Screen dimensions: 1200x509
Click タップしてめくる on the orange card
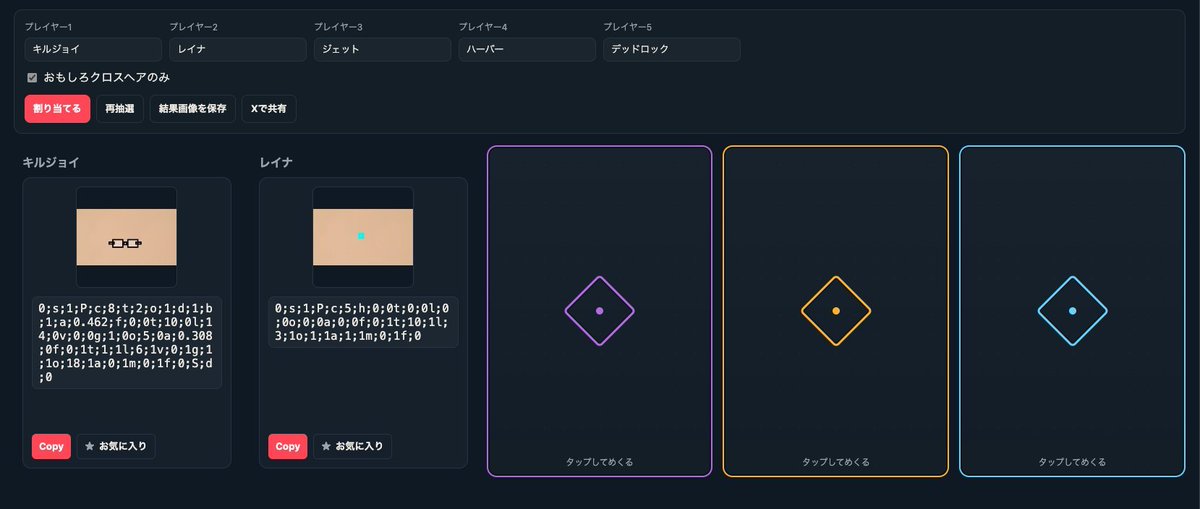click(835, 462)
